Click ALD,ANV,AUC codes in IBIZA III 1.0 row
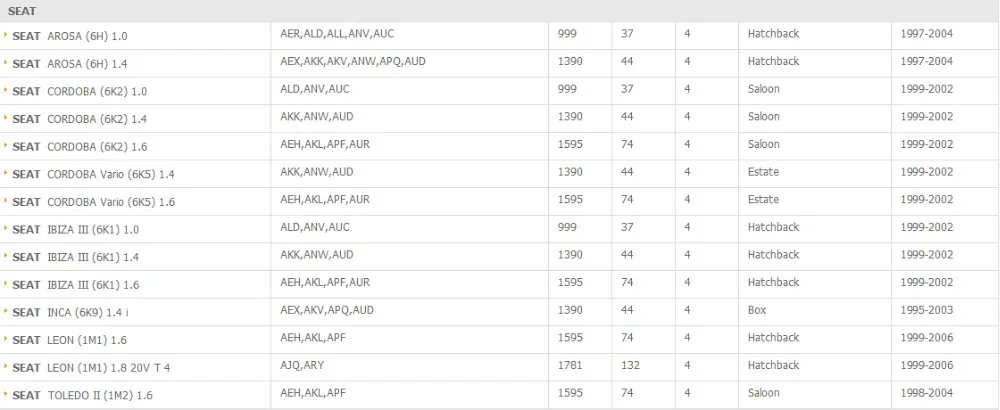The height and width of the screenshot is (410, 1000). 315,227
